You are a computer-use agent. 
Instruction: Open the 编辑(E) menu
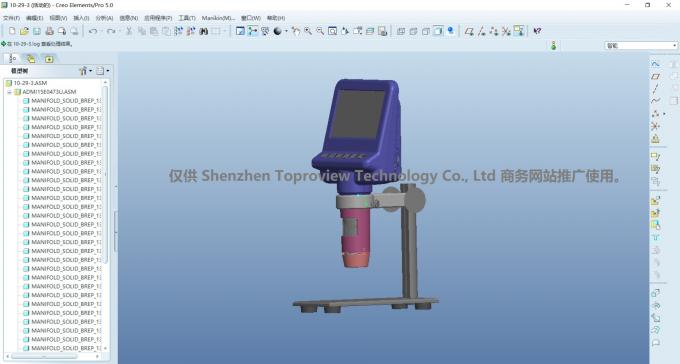[x=34, y=18]
